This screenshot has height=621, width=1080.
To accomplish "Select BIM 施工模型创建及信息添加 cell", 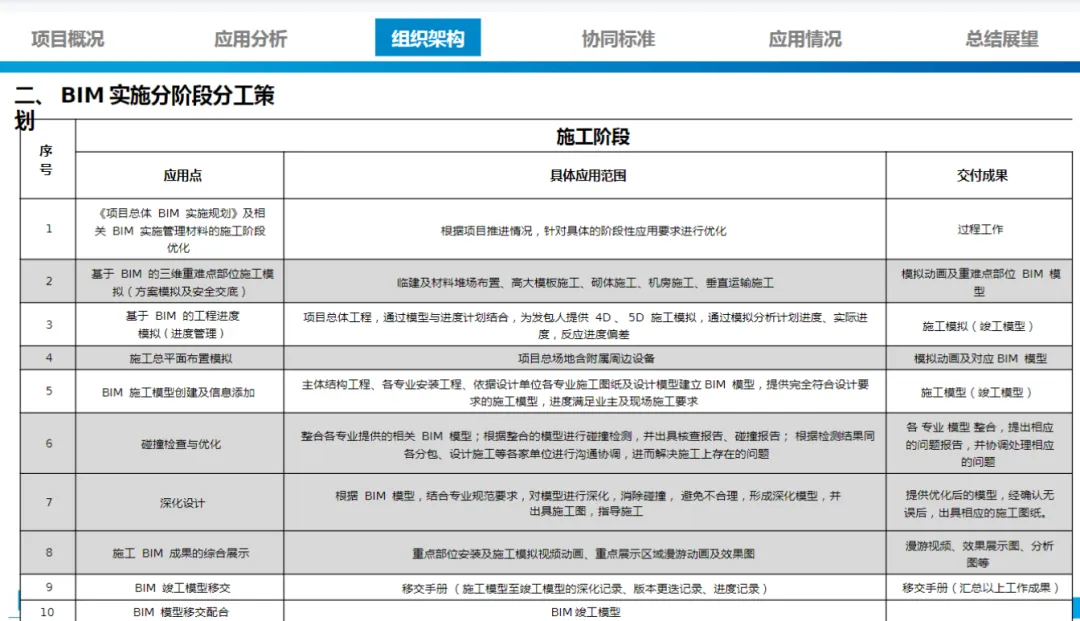I will (x=180, y=392).
